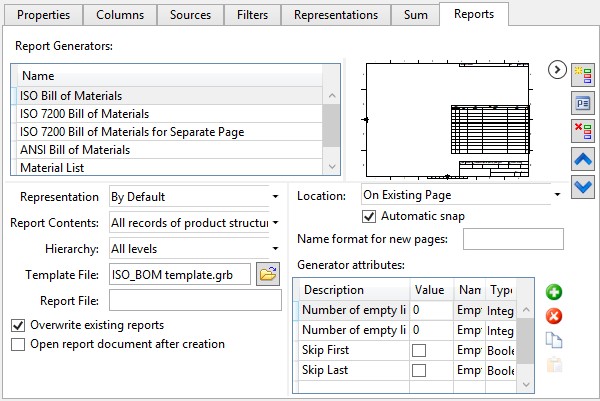Delete selected report generator with red X list icon

(x=583, y=131)
